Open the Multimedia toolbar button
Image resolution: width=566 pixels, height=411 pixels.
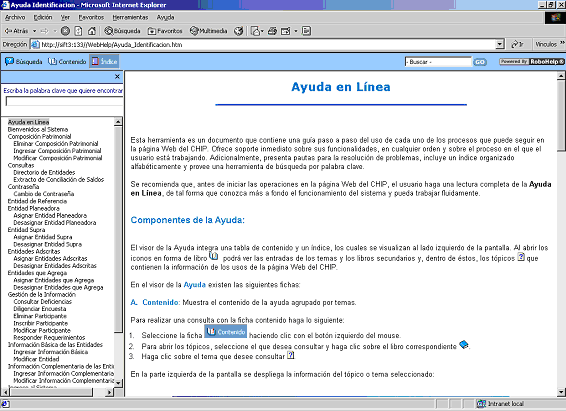(209, 31)
